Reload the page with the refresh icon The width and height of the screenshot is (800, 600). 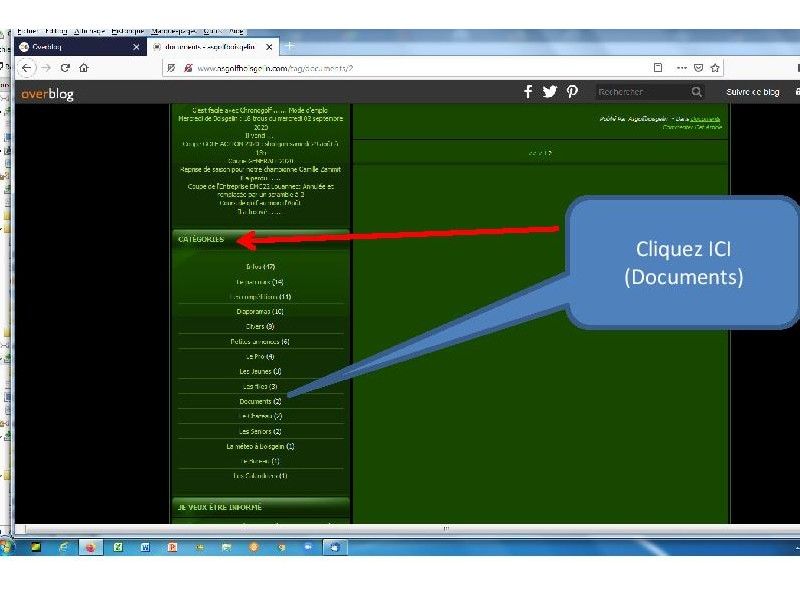tap(65, 68)
